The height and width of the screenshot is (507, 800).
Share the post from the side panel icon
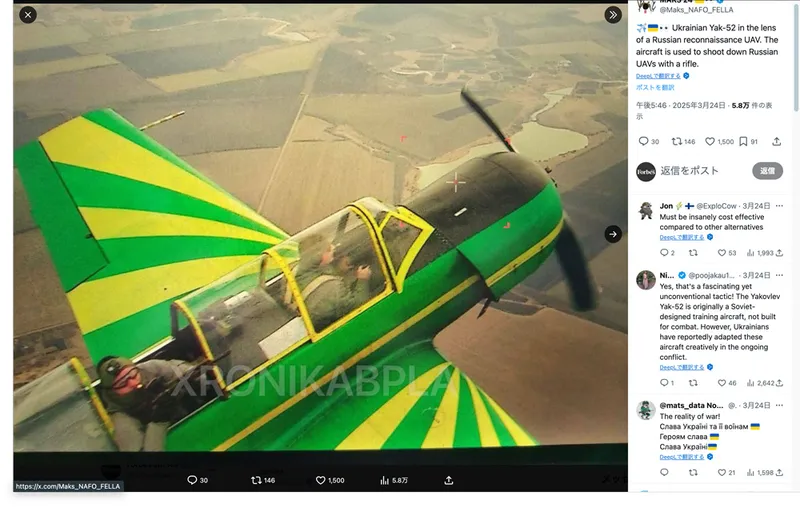tap(777, 141)
